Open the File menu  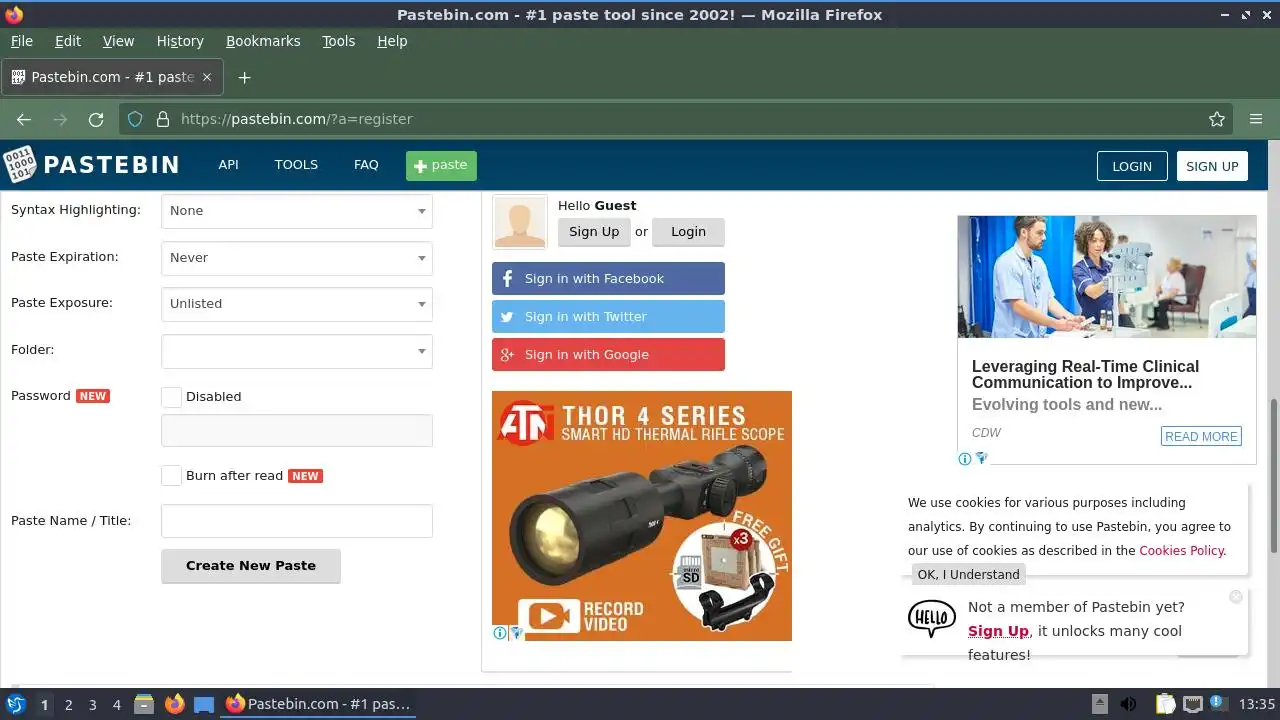pyautogui.click(x=22, y=41)
